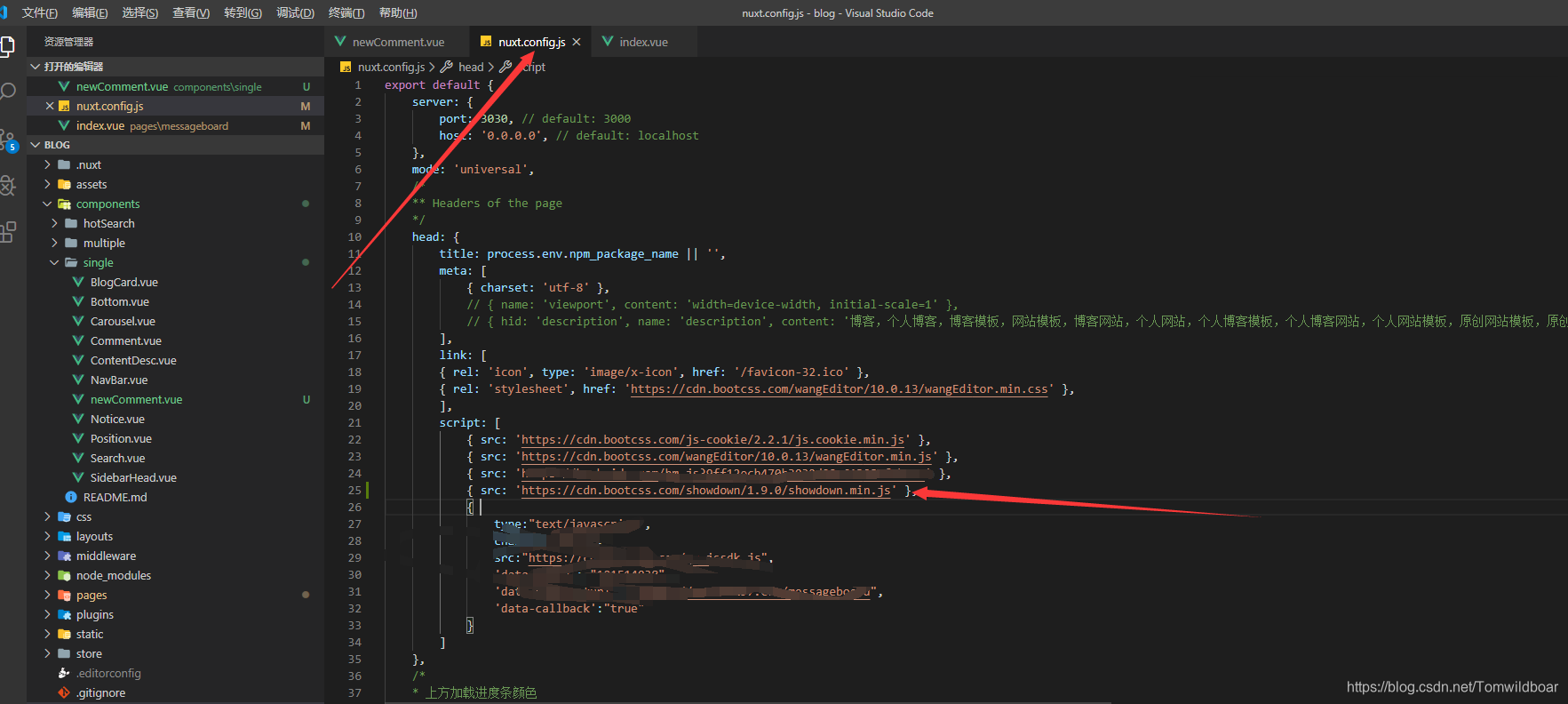Open the showdown.min.js CDN link
The image size is (1568, 704).
click(706, 491)
